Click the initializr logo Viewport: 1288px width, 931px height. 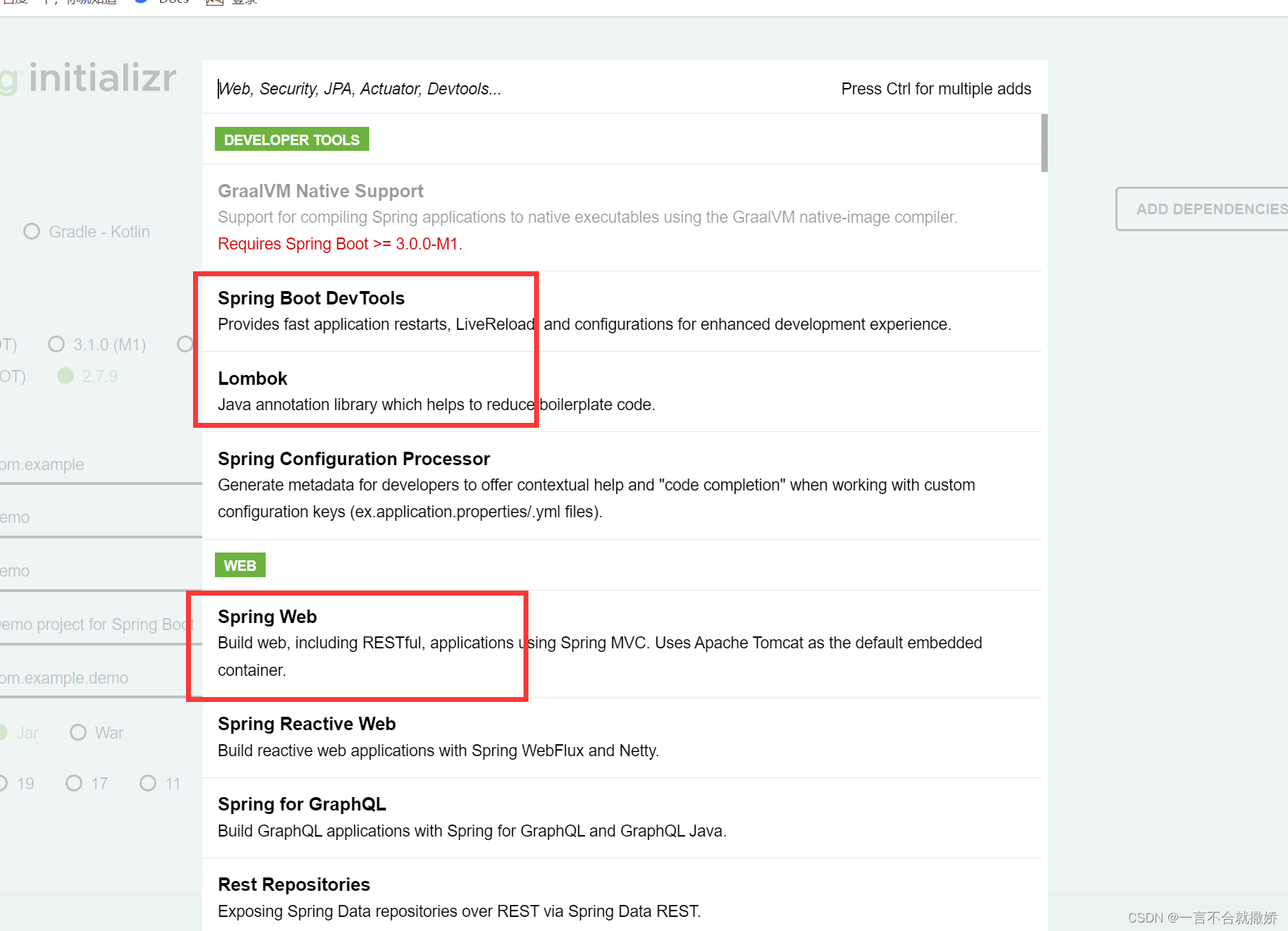[89, 78]
